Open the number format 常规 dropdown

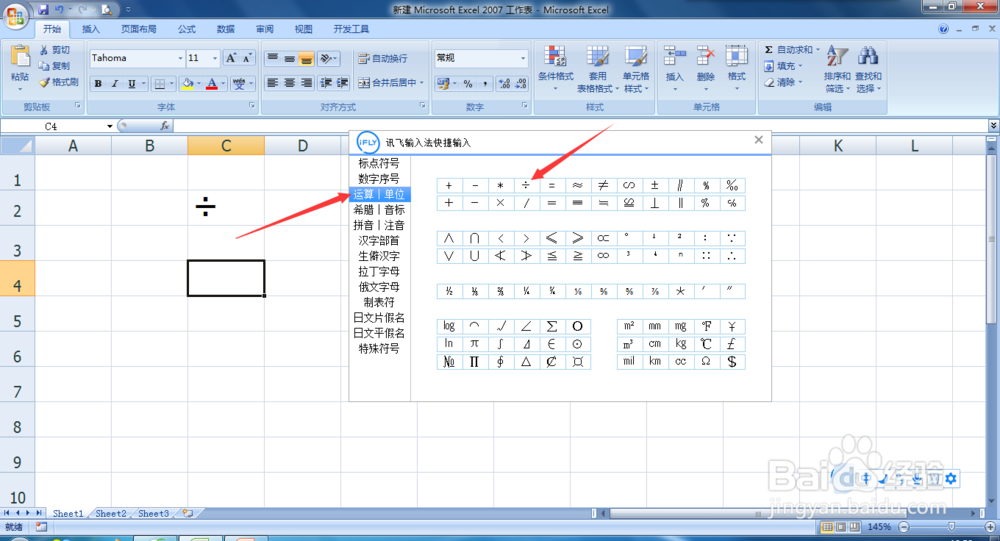(523, 58)
